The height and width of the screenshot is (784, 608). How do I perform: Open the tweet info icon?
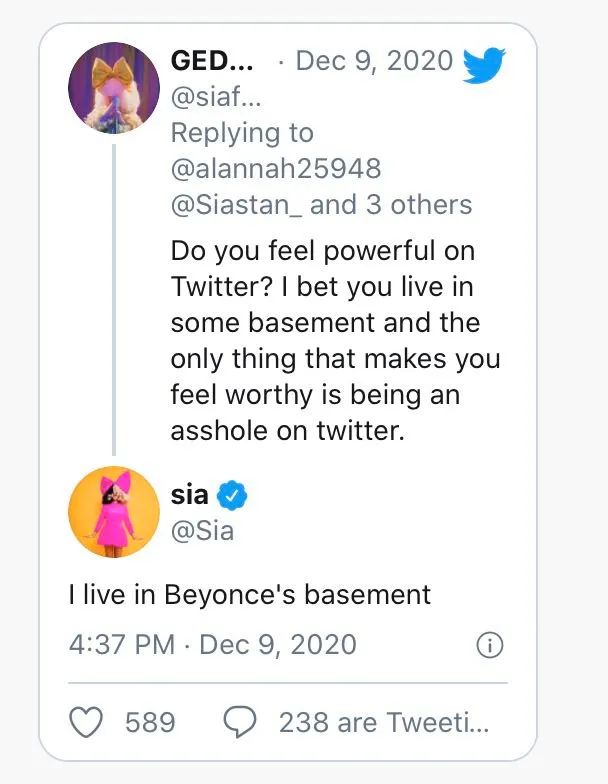pos(489,645)
